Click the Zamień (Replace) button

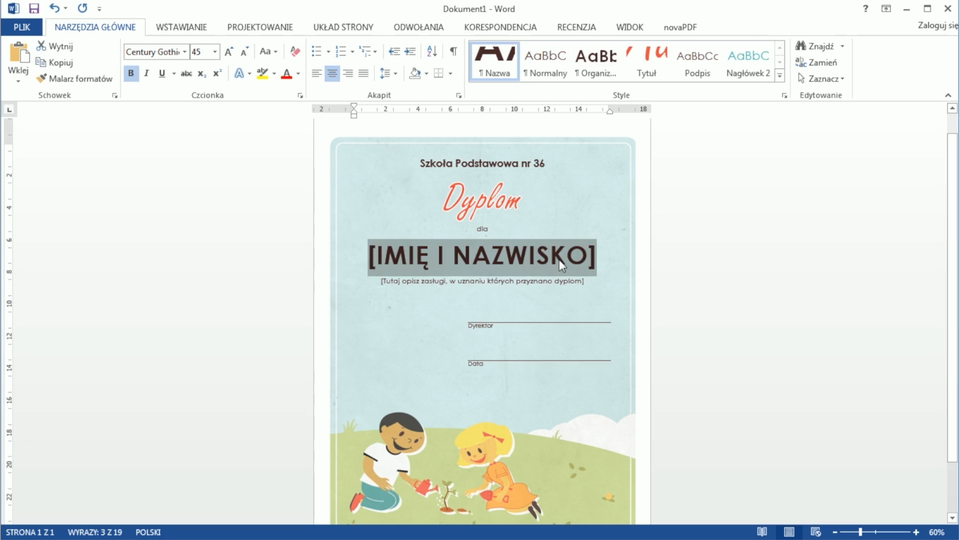pyautogui.click(x=817, y=62)
